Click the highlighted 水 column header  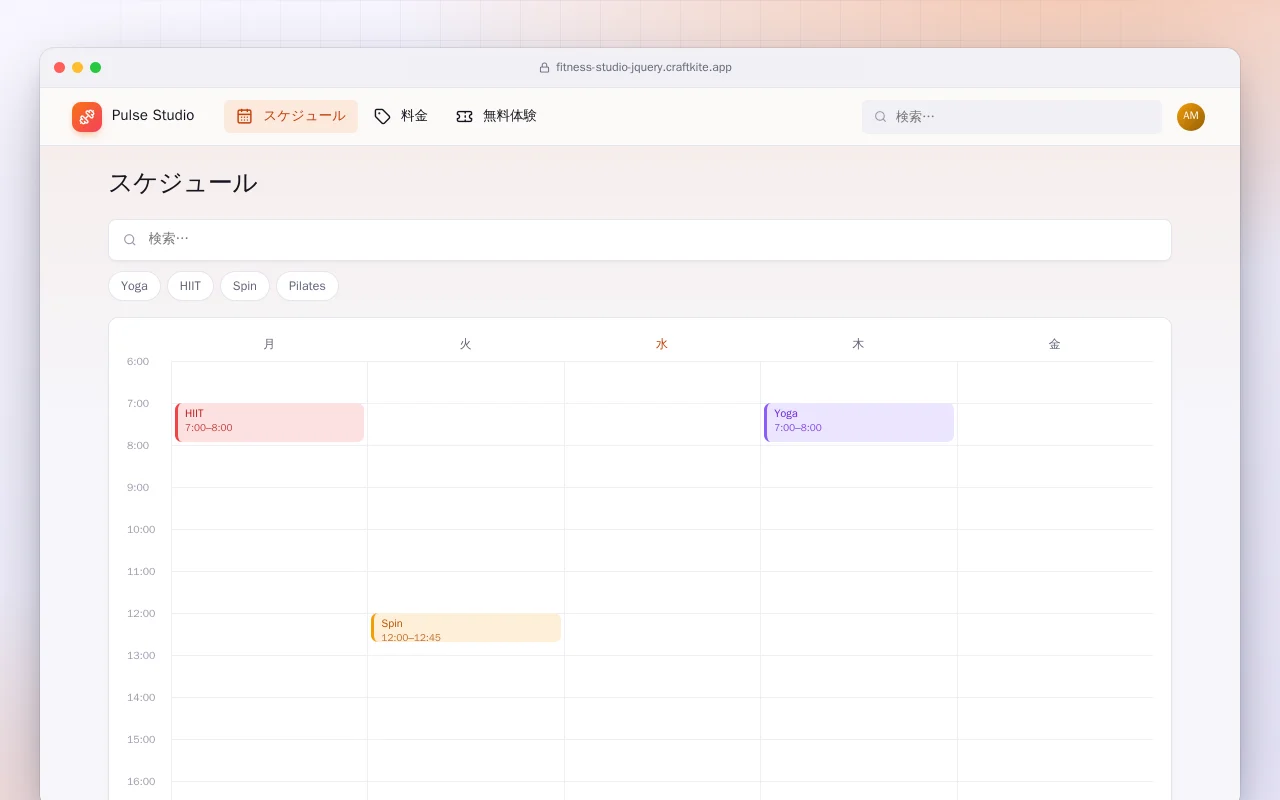(x=662, y=344)
